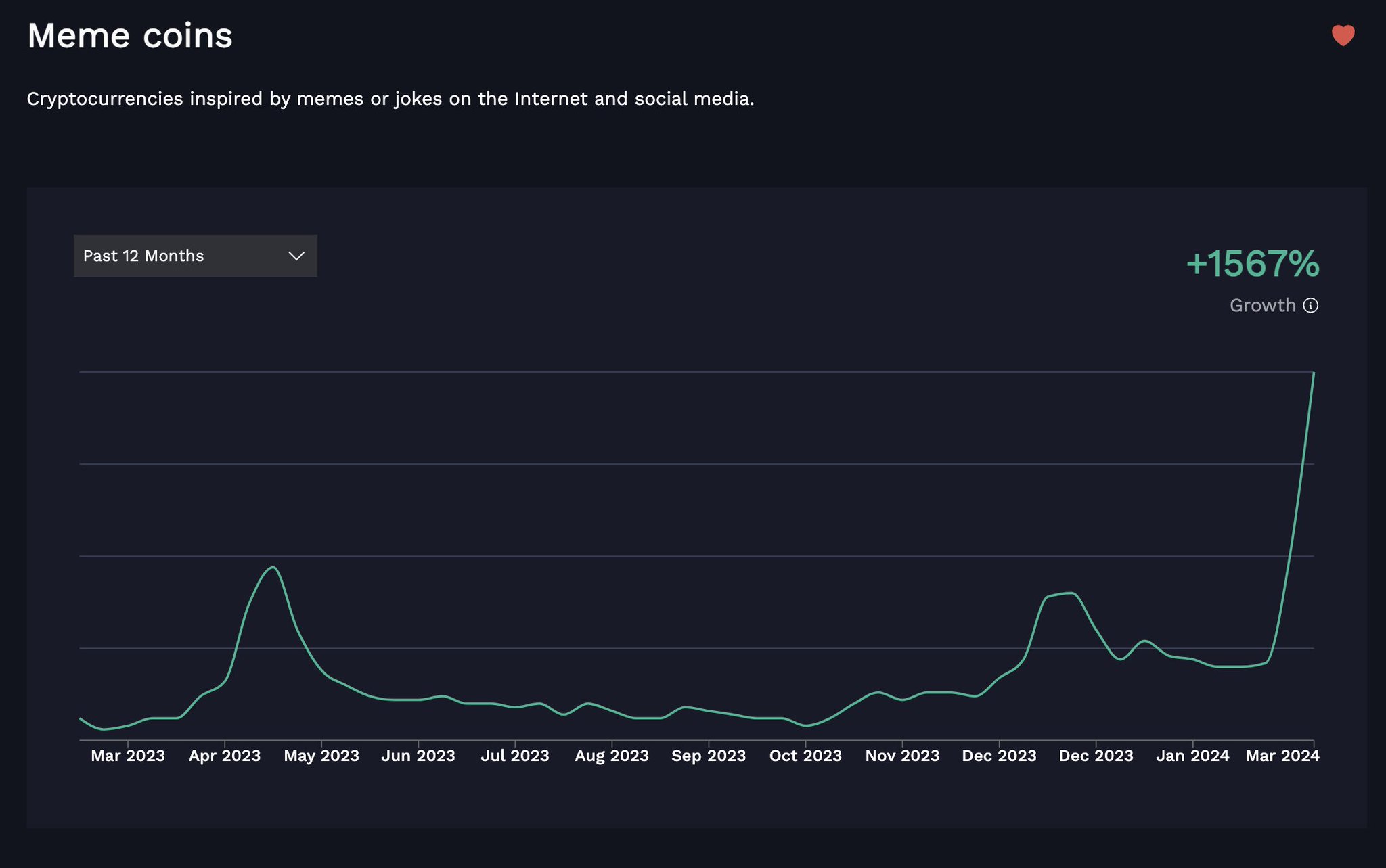This screenshot has height=868, width=1386.
Task: Click the Mar 2024 axis label
Action: pos(1282,756)
